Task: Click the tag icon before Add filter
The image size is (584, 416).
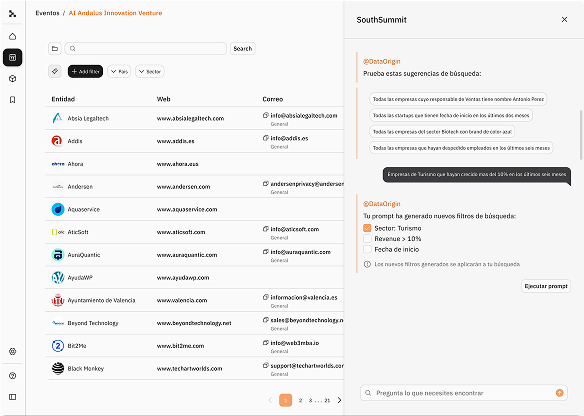Action: [x=55, y=71]
